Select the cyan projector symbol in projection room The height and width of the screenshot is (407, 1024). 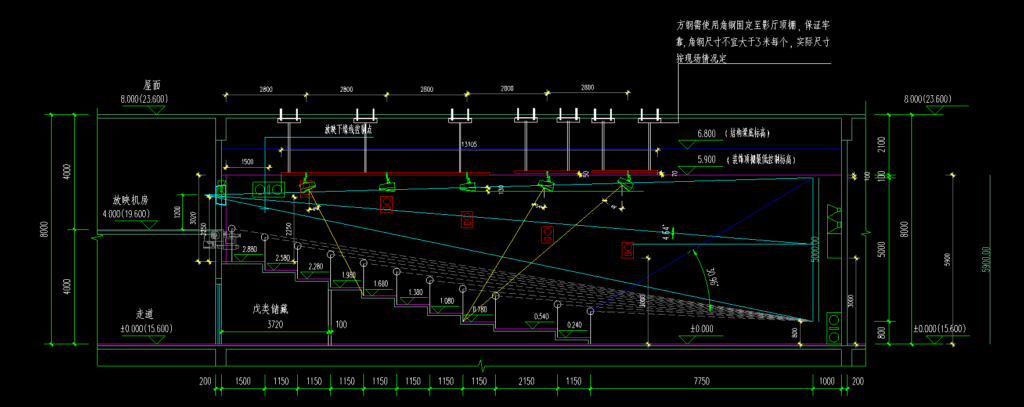click(221, 191)
